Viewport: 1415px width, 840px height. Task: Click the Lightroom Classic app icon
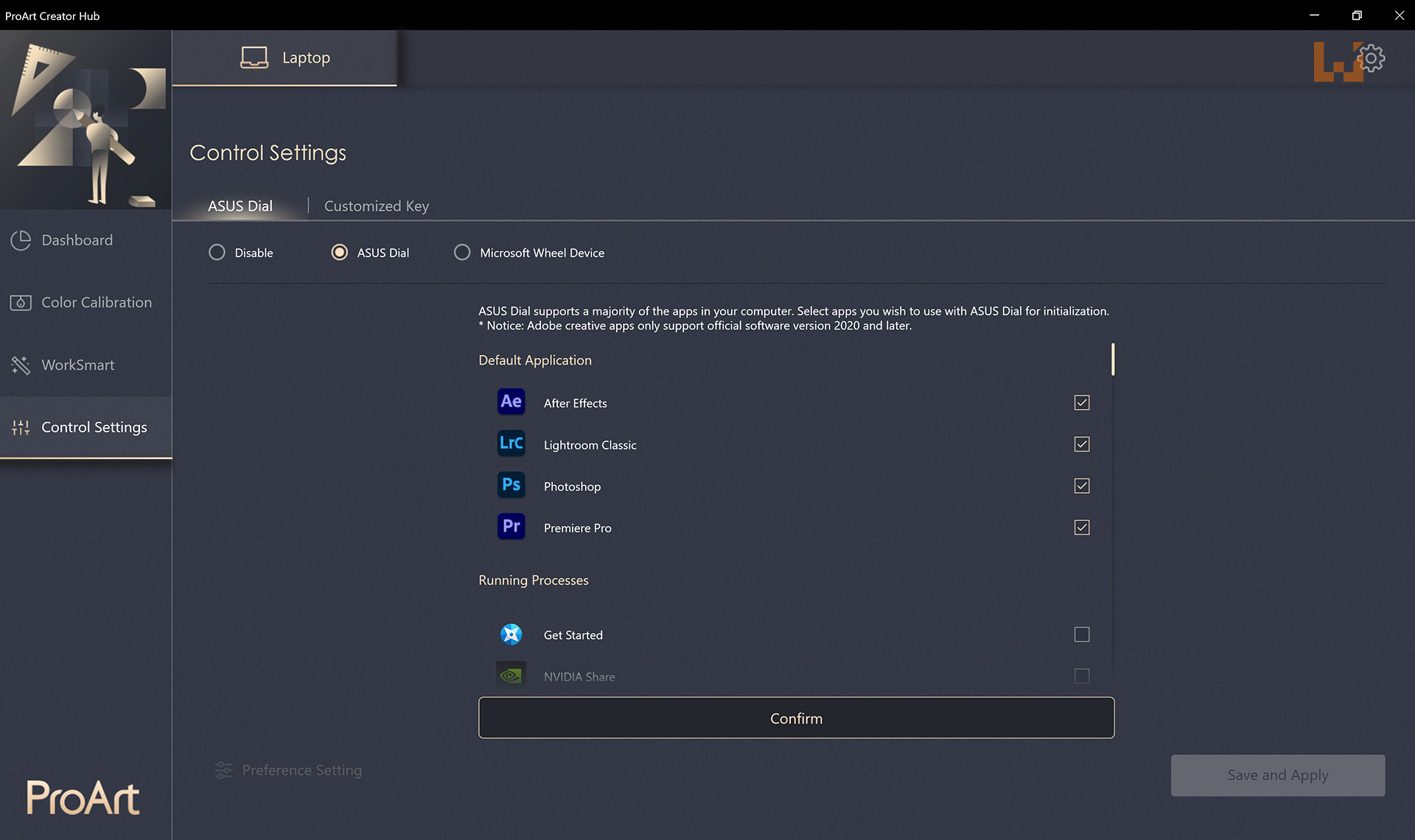point(511,444)
